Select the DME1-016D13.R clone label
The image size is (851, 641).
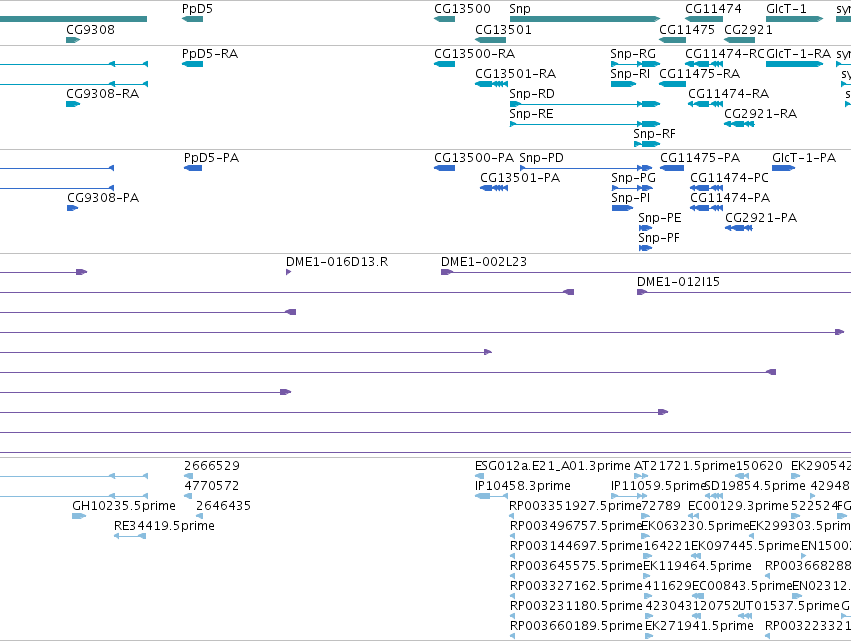(x=337, y=262)
